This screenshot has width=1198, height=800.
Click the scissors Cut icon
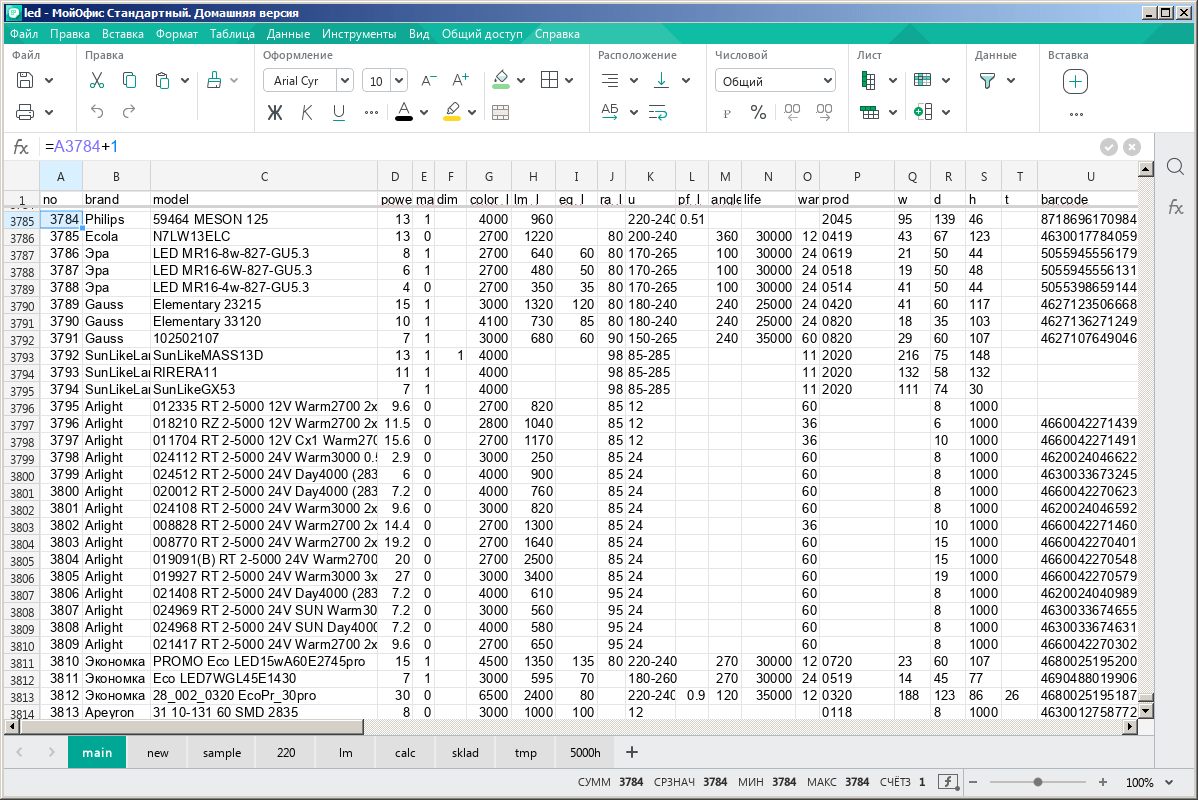click(97, 81)
